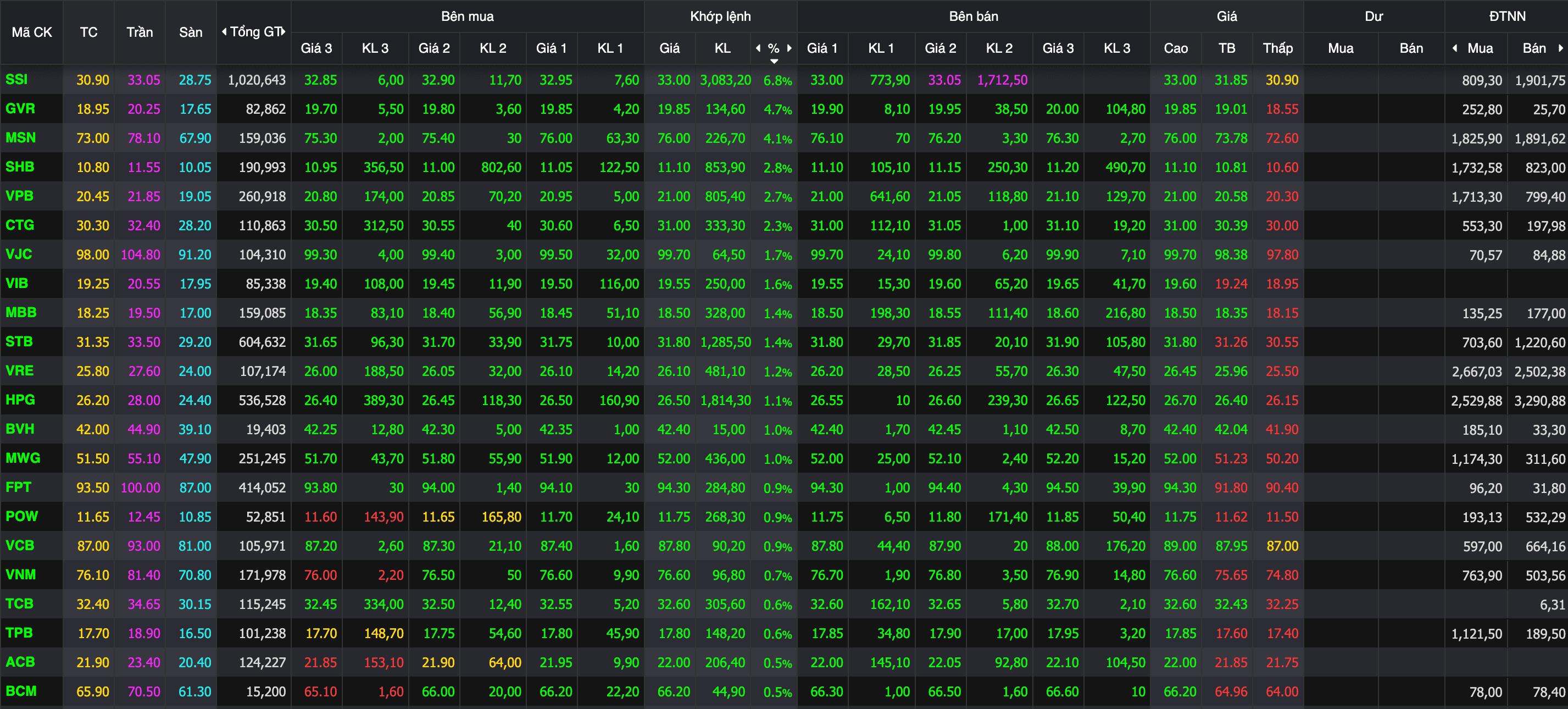Click the Dư Mua column header
The image size is (1568, 709).
click(x=1341, y=48)
